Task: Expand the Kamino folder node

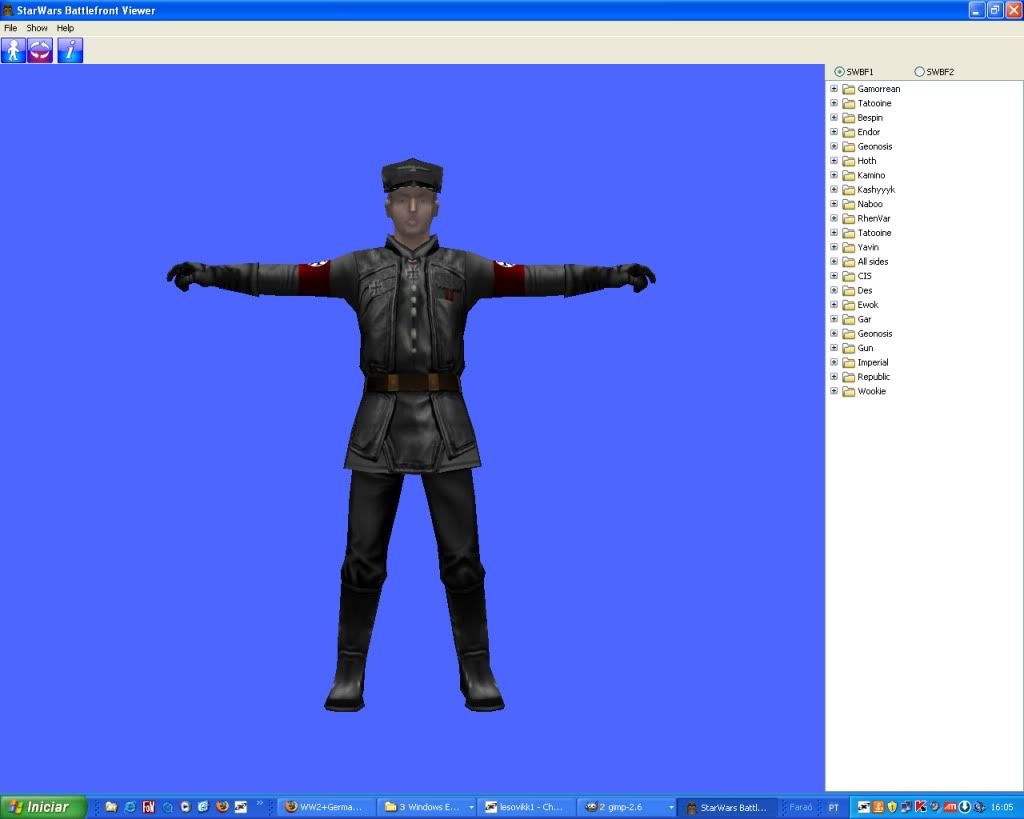Action: pyautogui.click(x=834, y=175)
